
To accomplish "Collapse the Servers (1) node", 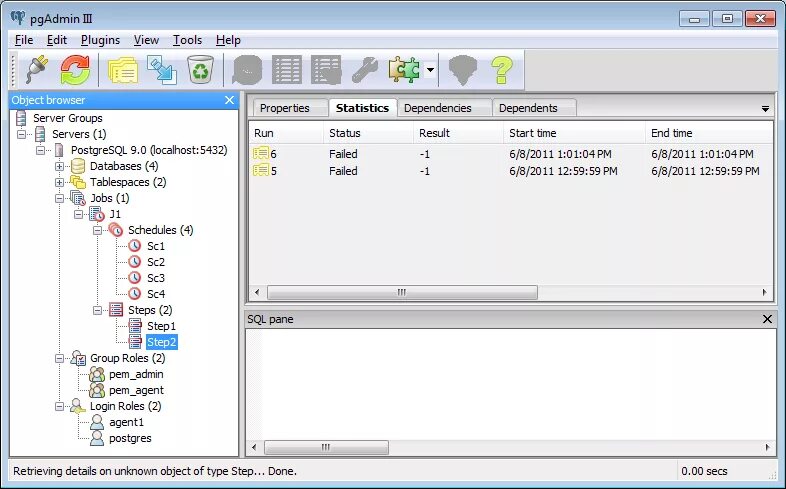I will pos(22,134).
